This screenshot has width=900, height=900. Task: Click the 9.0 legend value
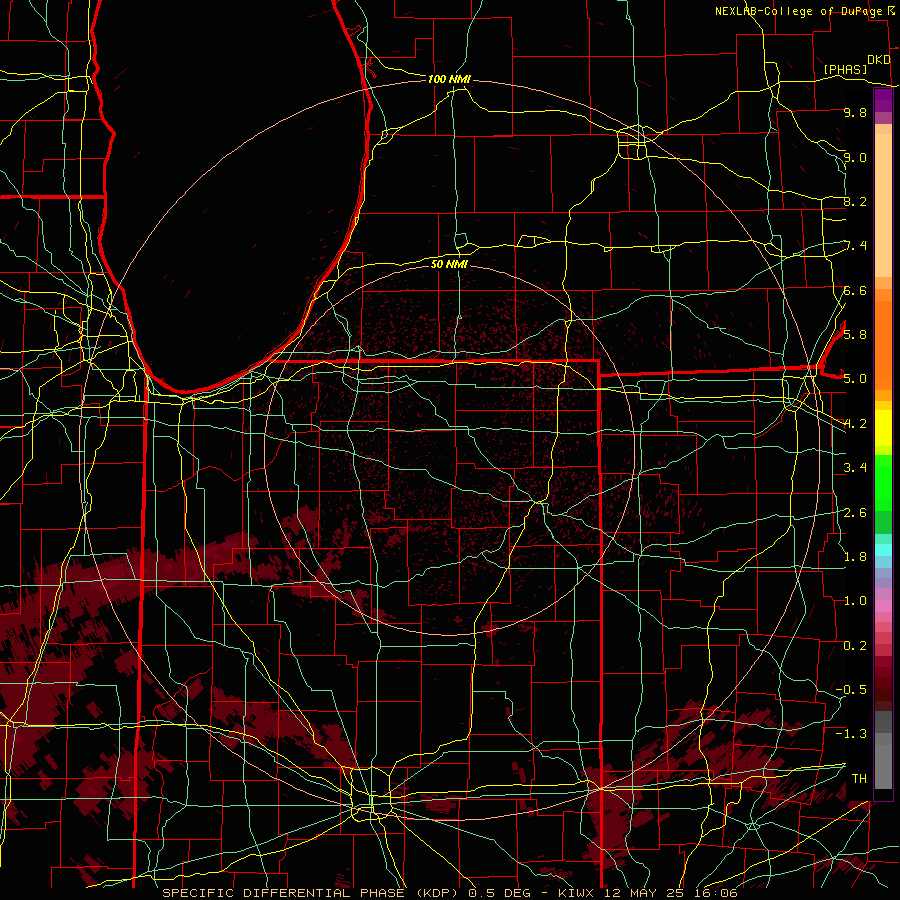point(855,157)
